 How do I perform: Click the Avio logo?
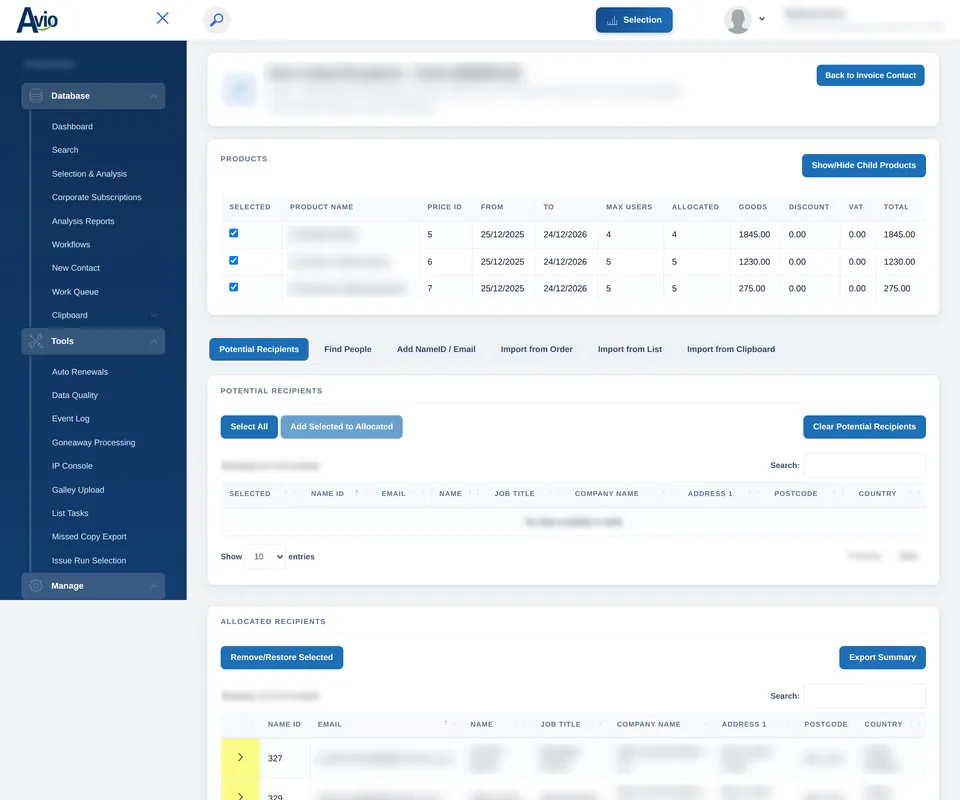click(37, 20)
